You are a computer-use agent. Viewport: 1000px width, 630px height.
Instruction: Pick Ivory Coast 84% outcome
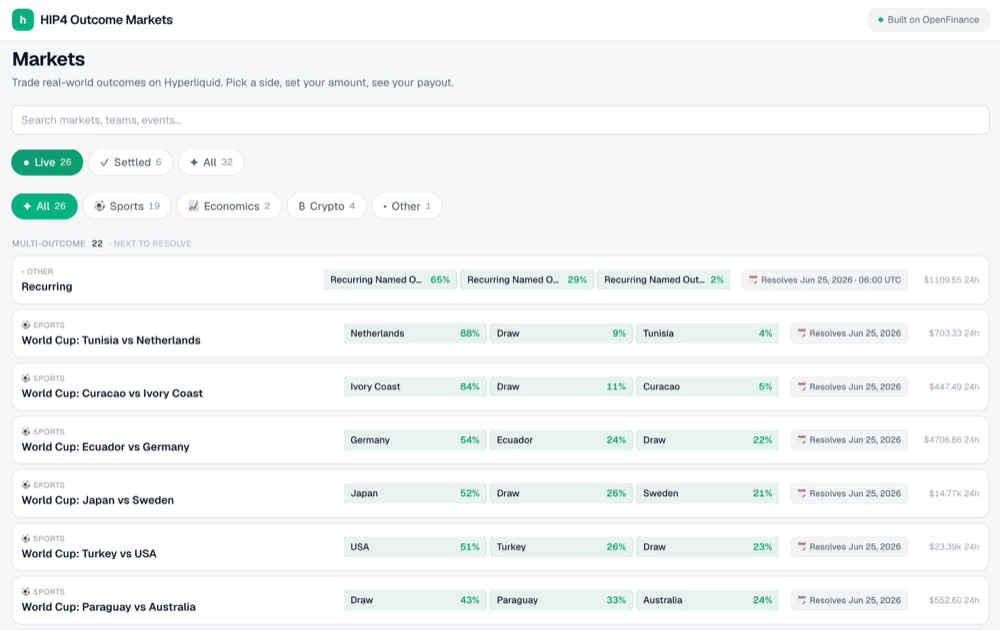415,386
